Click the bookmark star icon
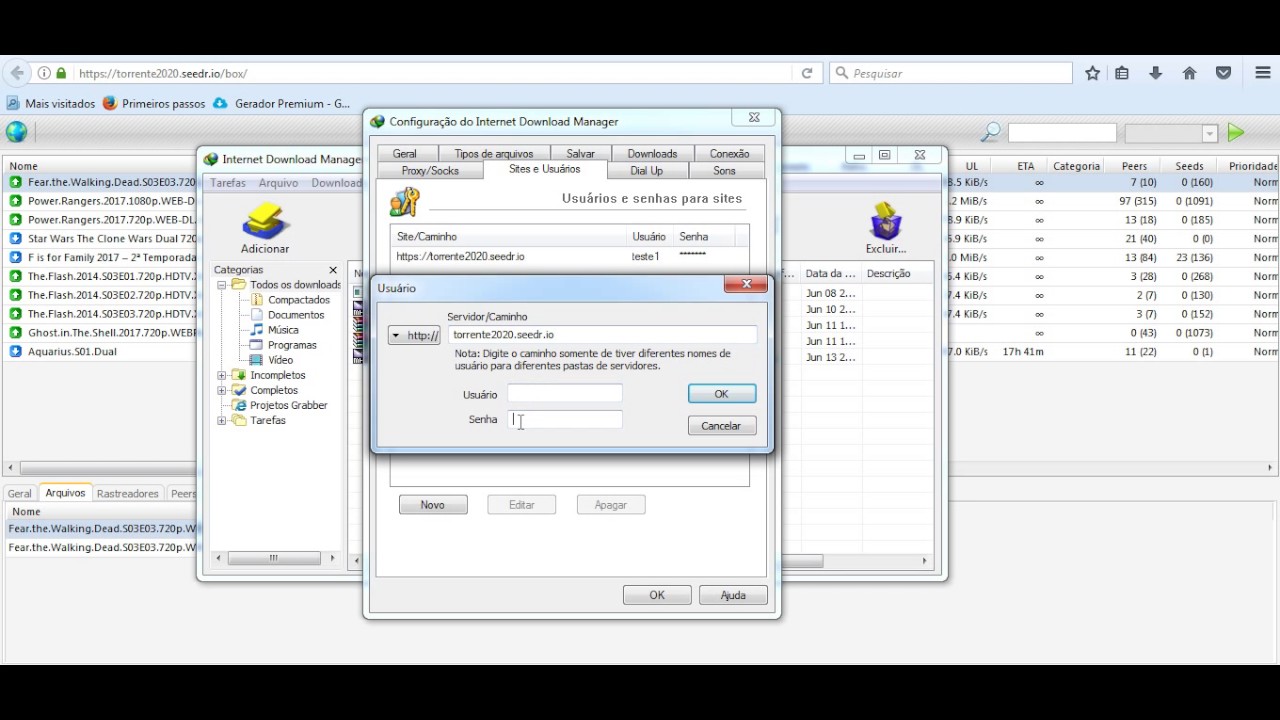 click(x=1092, y=73)
